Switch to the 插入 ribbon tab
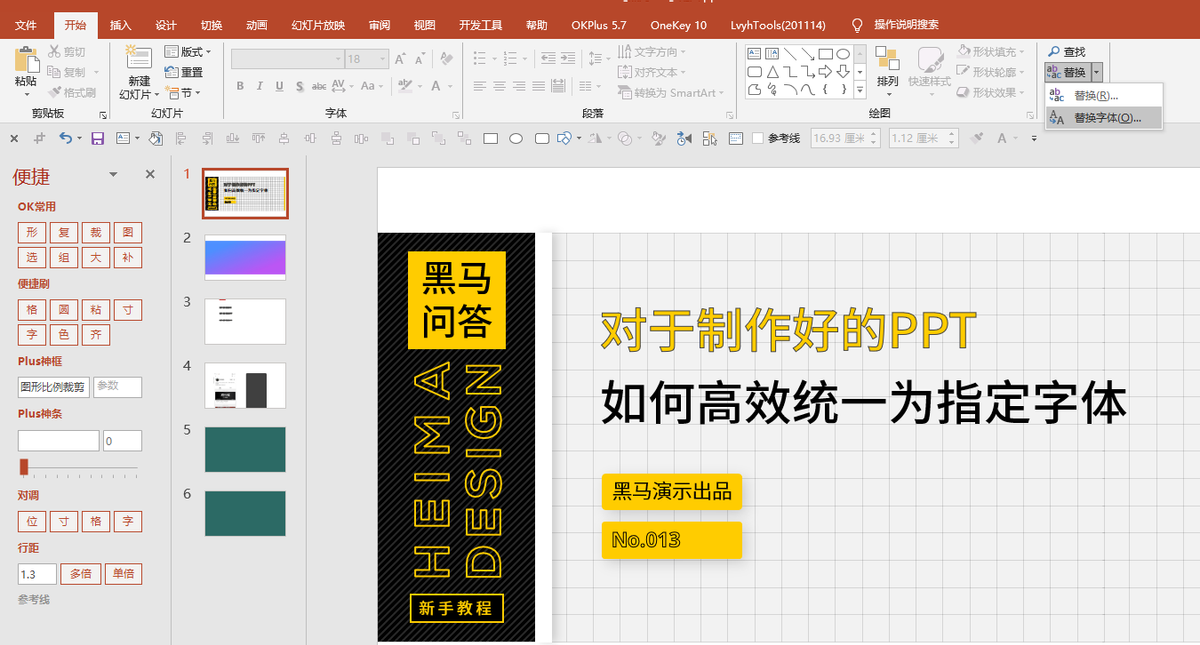 120,25
